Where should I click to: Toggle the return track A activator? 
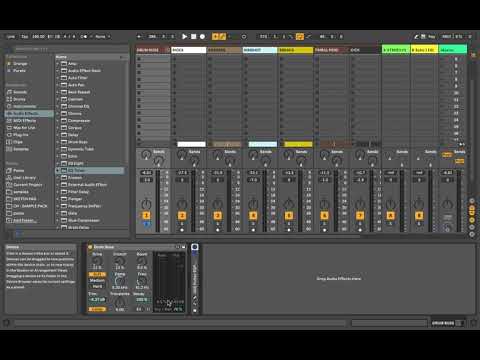tap(390, 215)
